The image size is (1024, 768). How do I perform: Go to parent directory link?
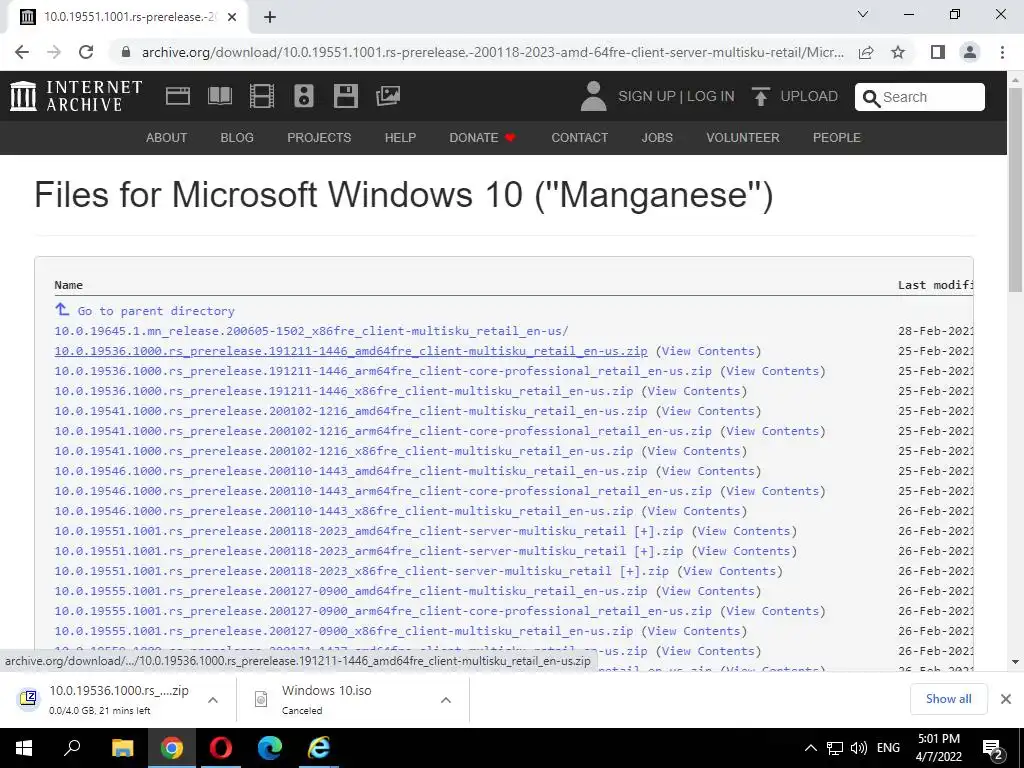point(155,311)
